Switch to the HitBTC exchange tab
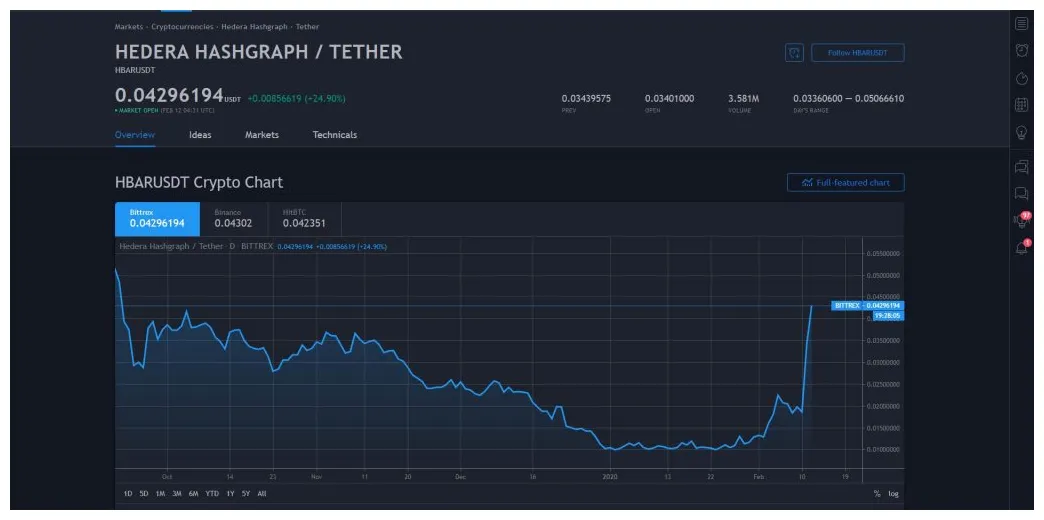1044x520 pixels. [304, 219]
